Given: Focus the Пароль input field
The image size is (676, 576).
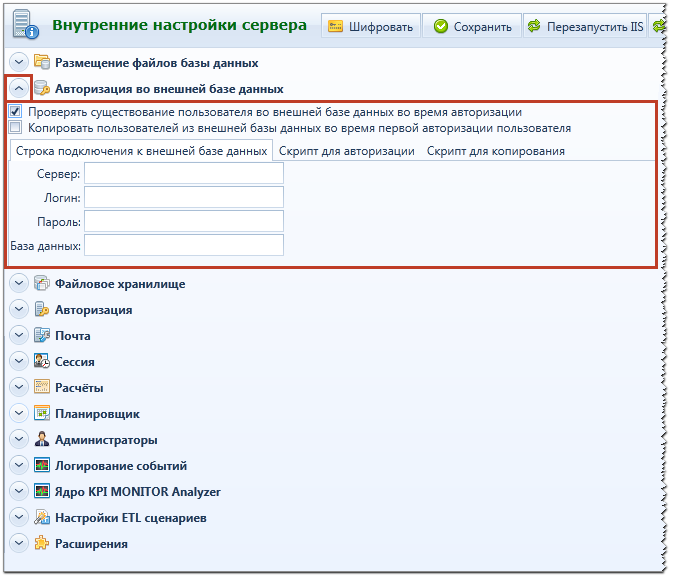Looking at the screenshot, I should click(184, 221).
